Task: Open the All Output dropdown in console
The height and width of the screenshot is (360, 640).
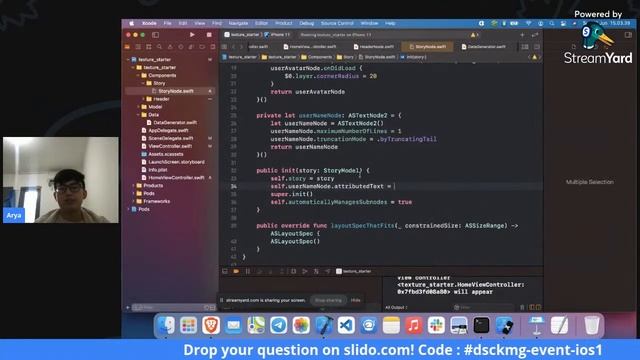Action: pos(396,307)
